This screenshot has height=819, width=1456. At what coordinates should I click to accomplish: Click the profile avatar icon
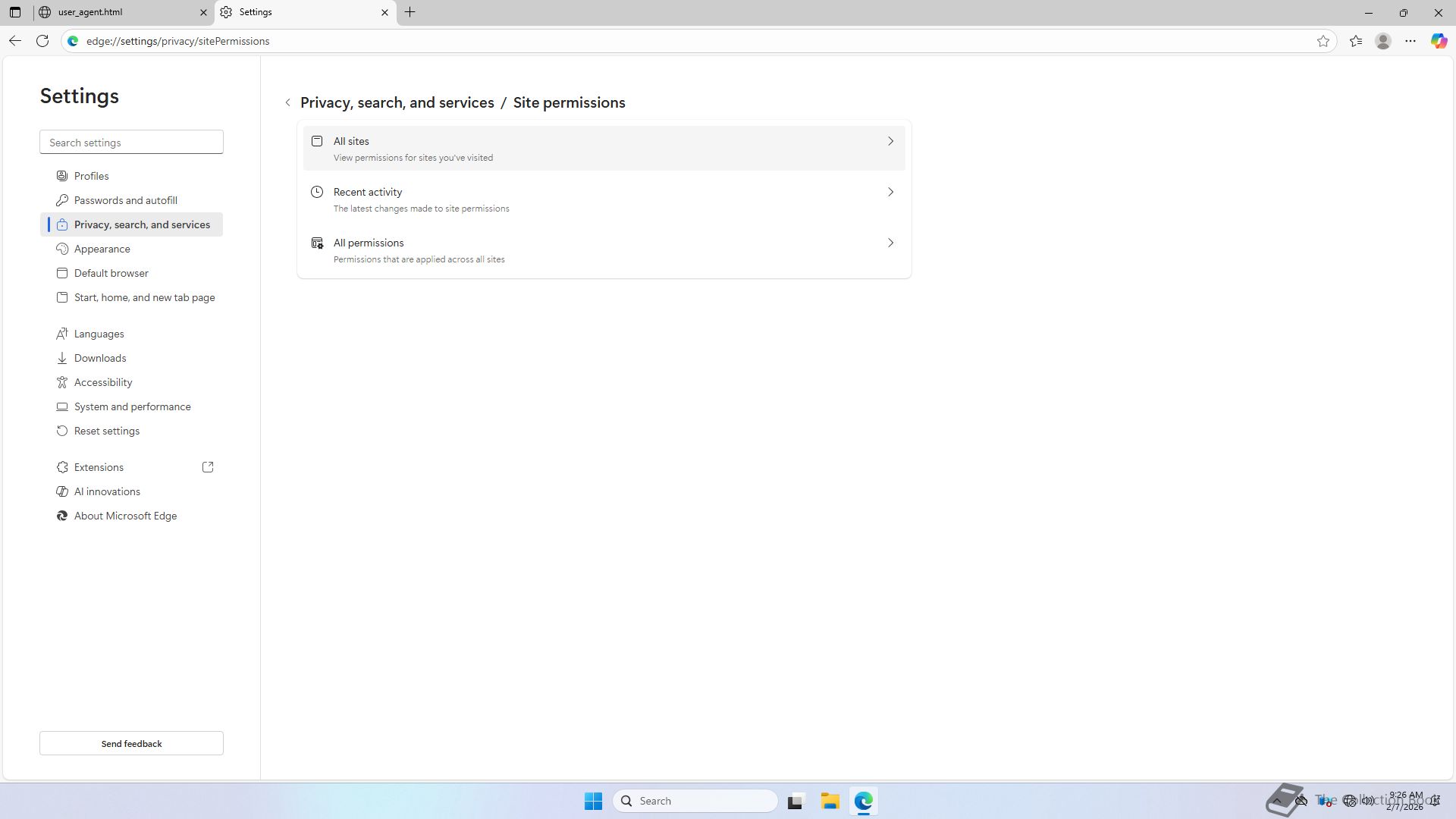[x=1383, y=41]
